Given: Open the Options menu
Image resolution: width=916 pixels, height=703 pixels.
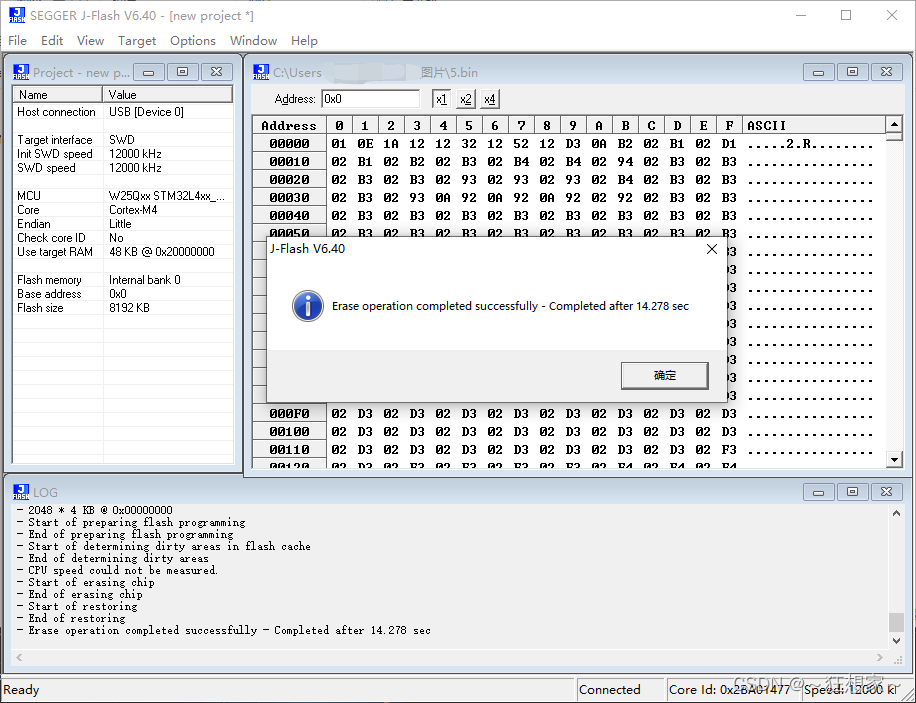Looking at the screenshot, I should (193, 40).
